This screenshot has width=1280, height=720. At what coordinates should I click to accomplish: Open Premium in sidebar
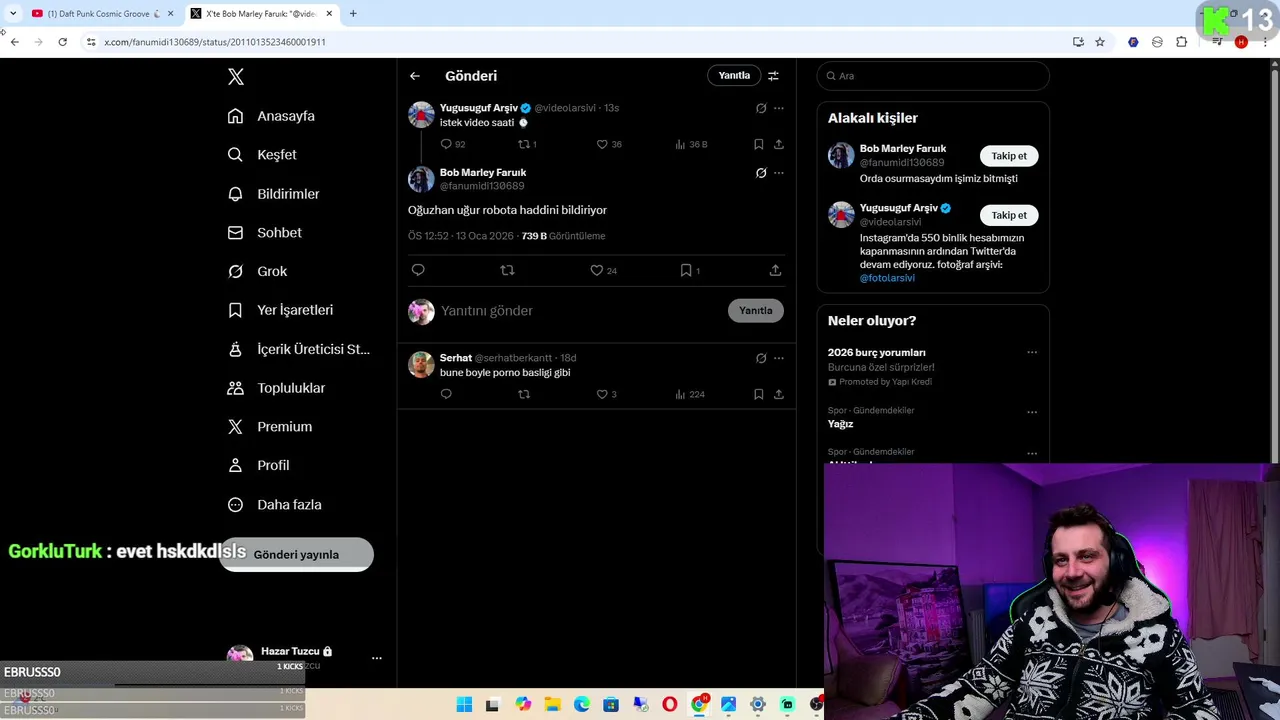[x=269, y=427]
